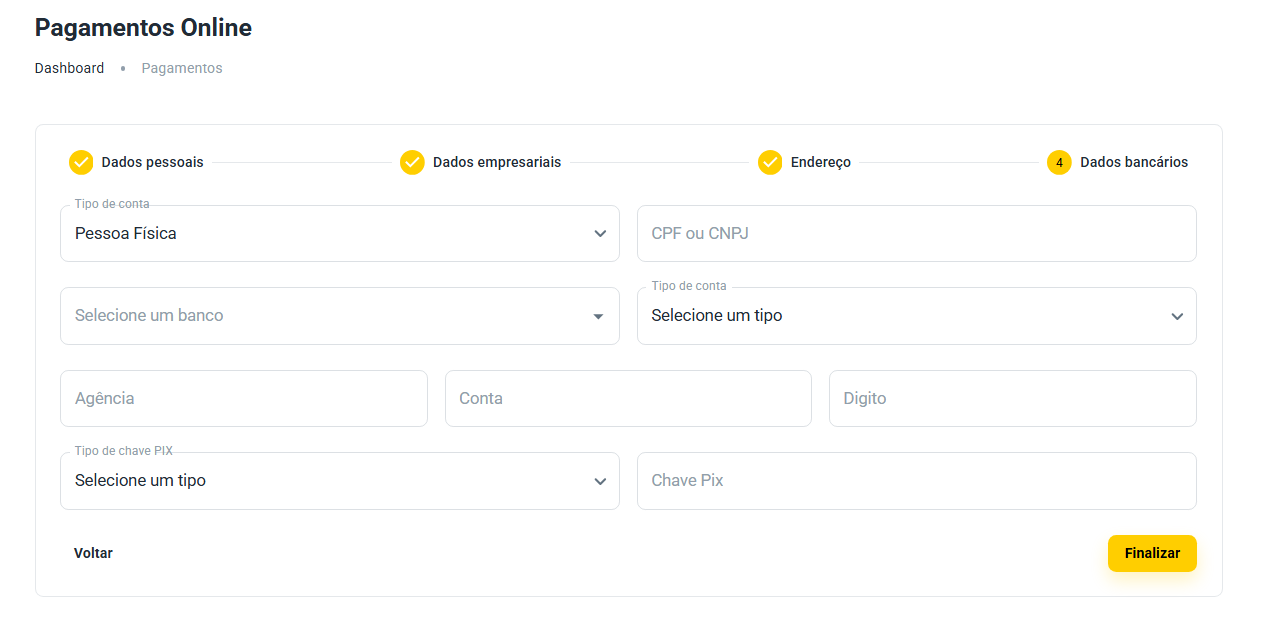This screenshot has height=622, width=1282.
Task: Click into the Agência input field
Action: 243,399
